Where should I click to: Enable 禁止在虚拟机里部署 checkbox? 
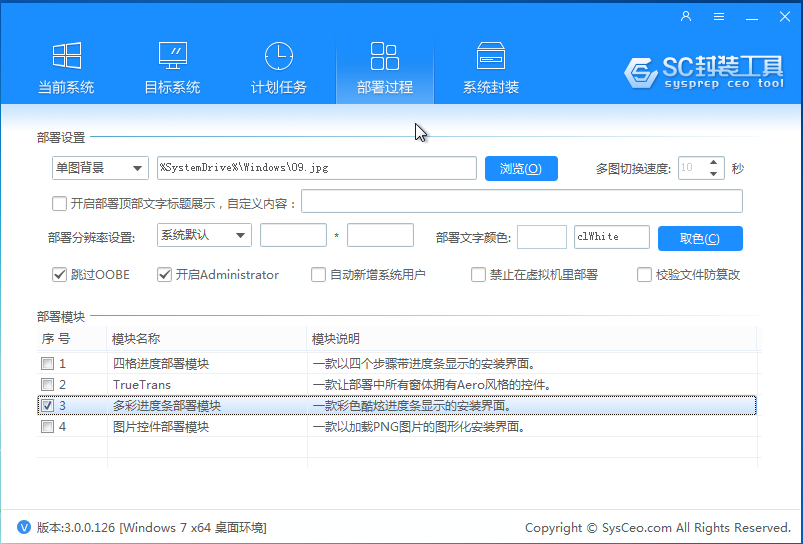click(x=478, y=275)
